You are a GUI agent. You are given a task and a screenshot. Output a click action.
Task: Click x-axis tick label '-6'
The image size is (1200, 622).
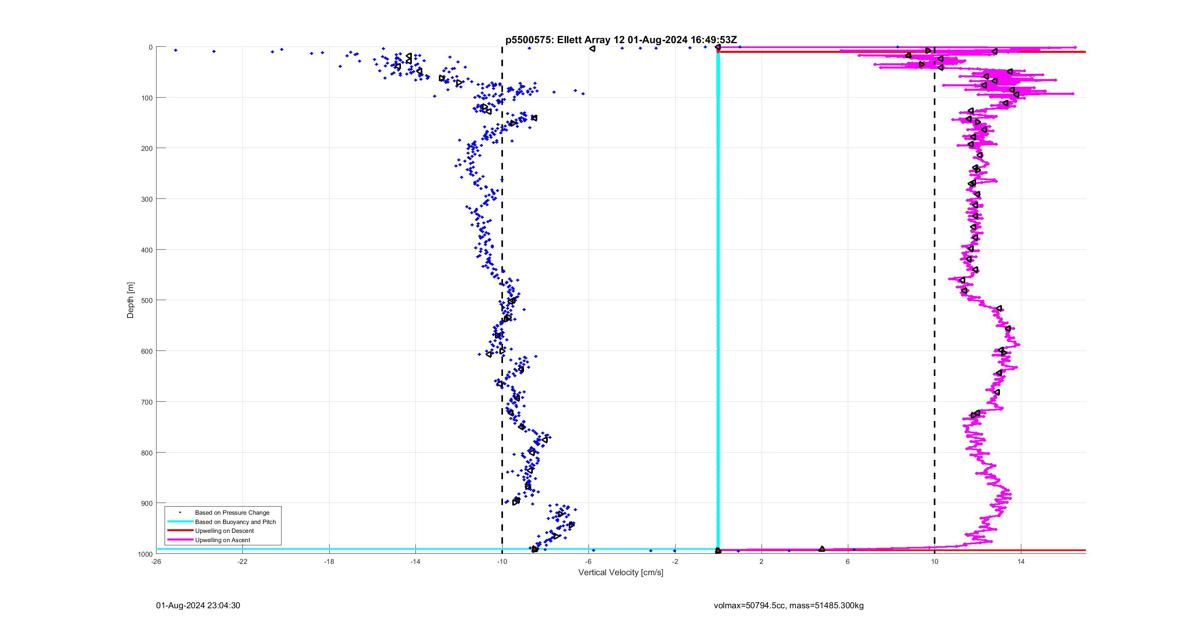(589, 561)
